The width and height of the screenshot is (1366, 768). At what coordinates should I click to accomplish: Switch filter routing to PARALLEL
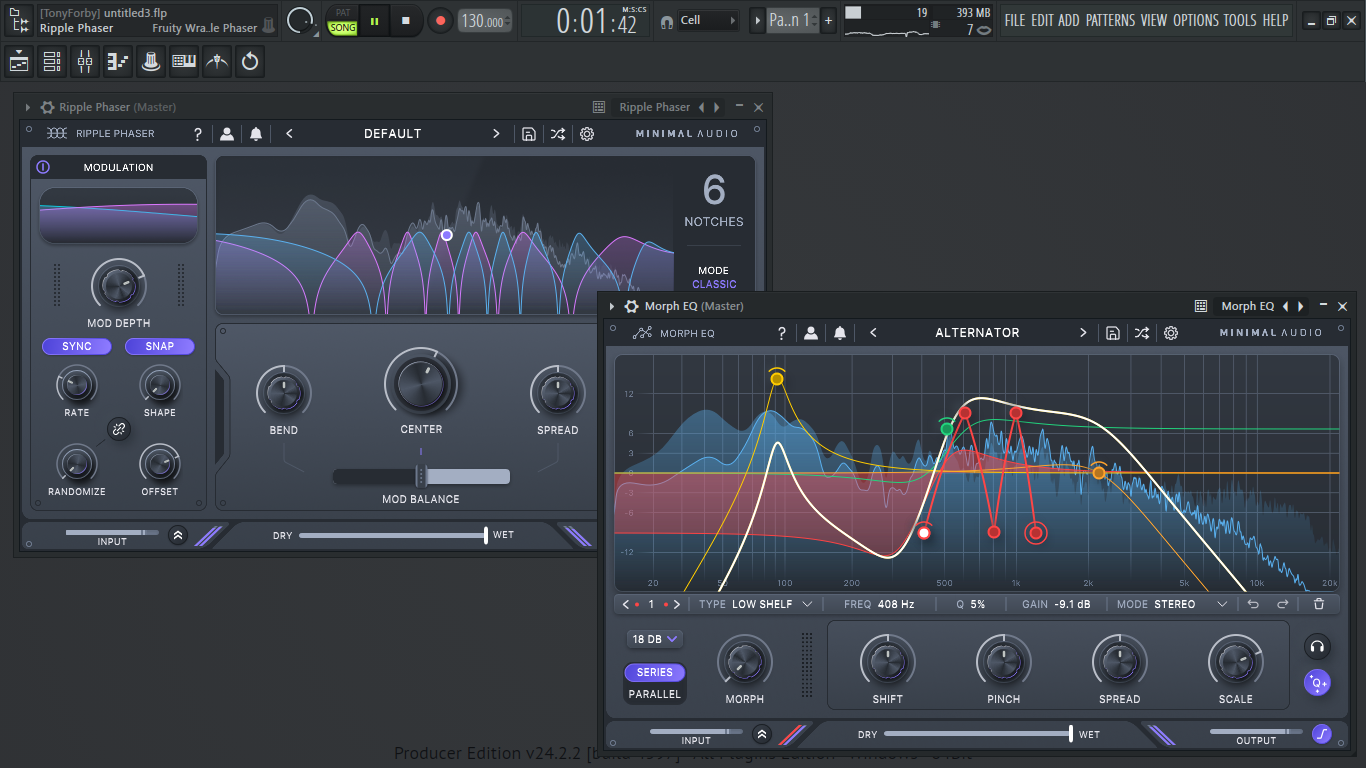click(x=655, y=694)
